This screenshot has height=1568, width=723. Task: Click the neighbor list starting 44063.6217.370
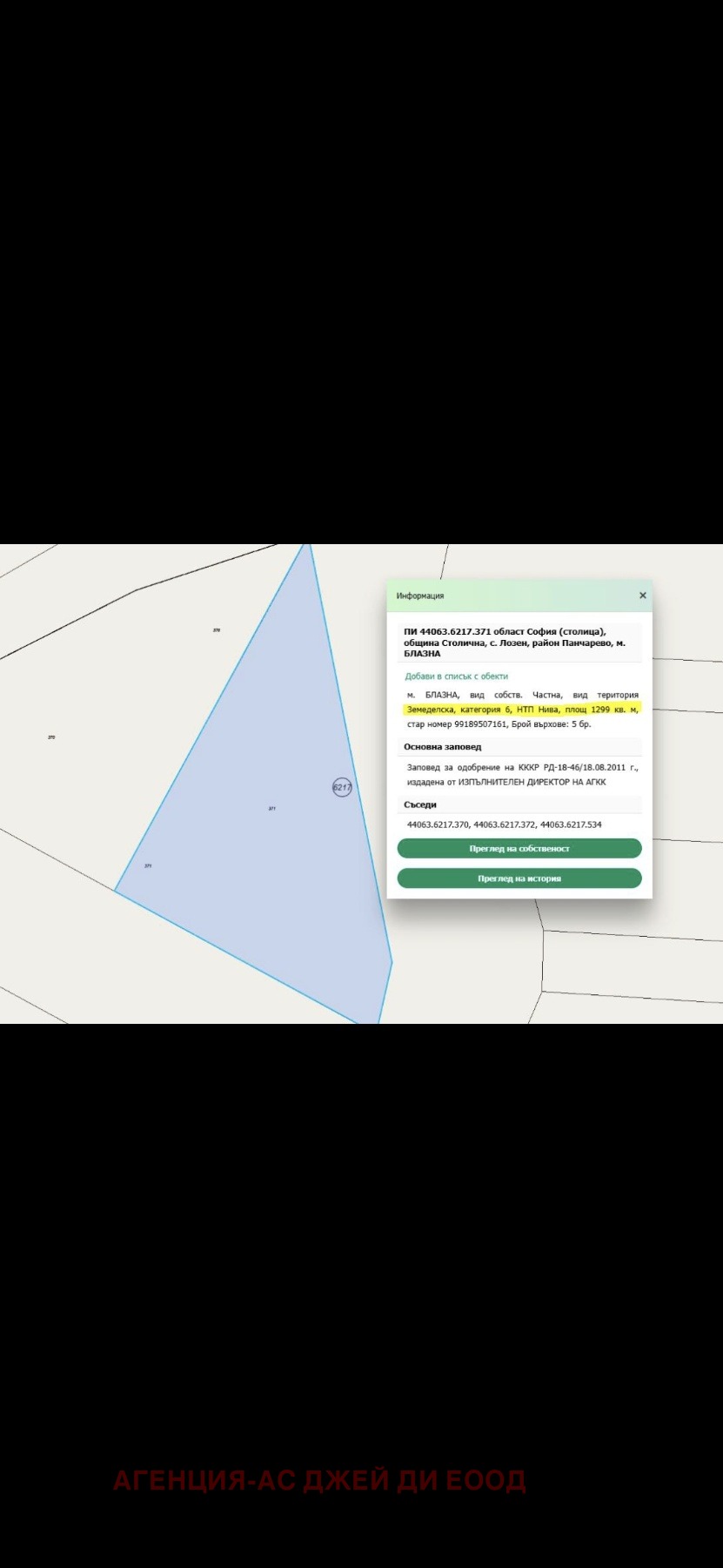coord(505,824)
